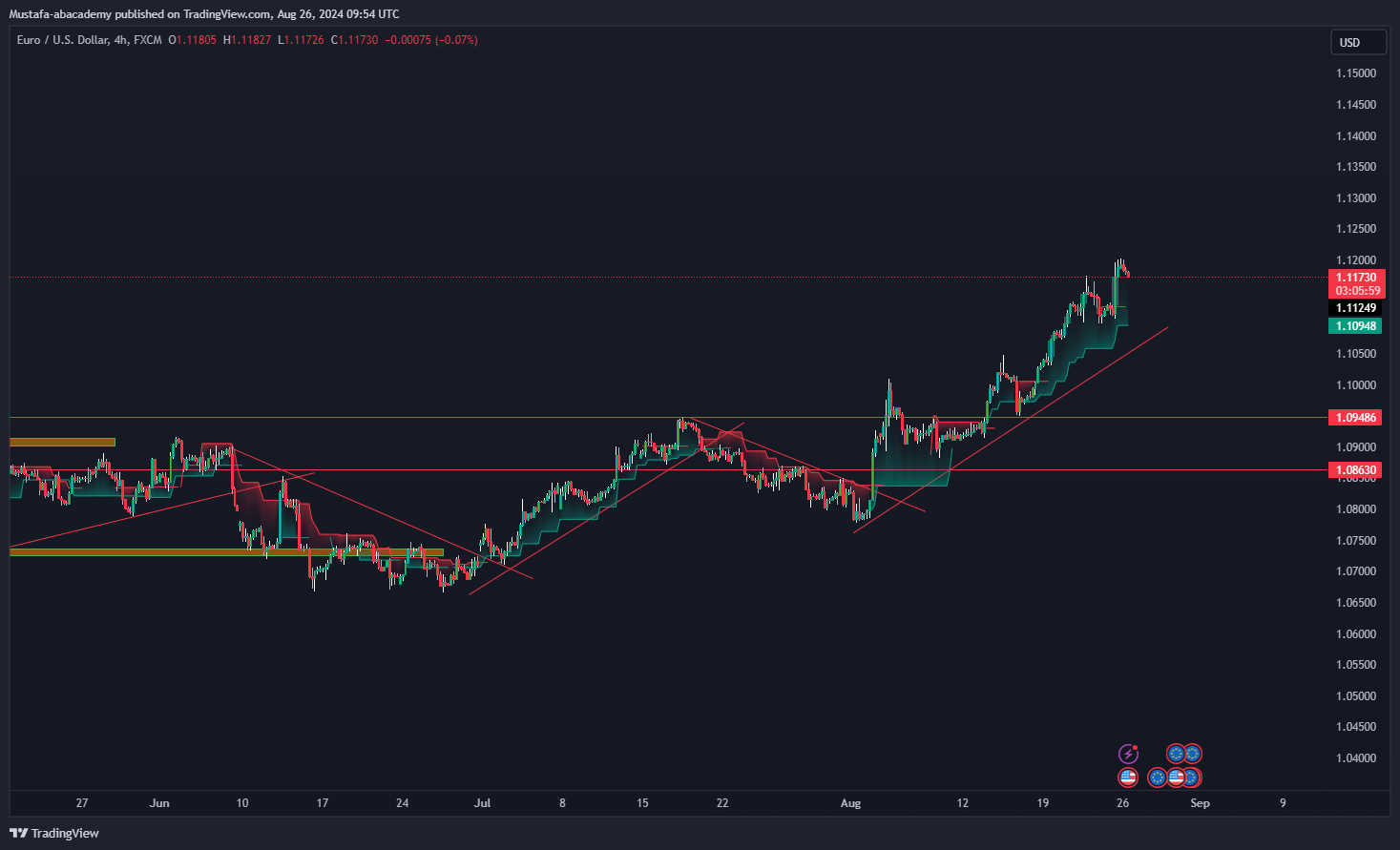This screenshot has width=1400, height=850.
Task: Click the green 1.10948 price label
Action: coord(1355,326)
